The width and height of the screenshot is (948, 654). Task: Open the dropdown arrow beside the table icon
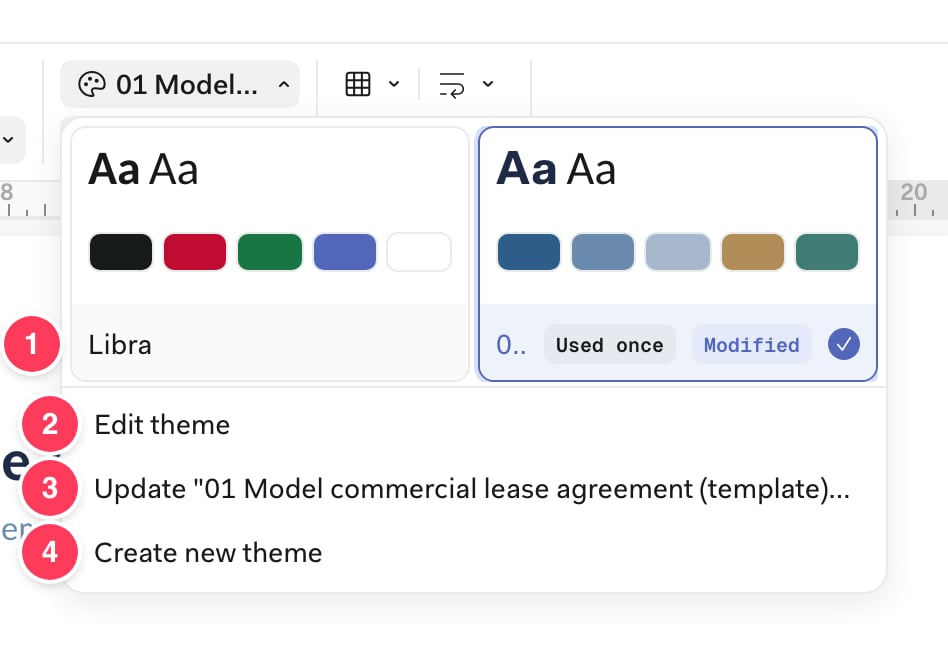tap(394, 84)
